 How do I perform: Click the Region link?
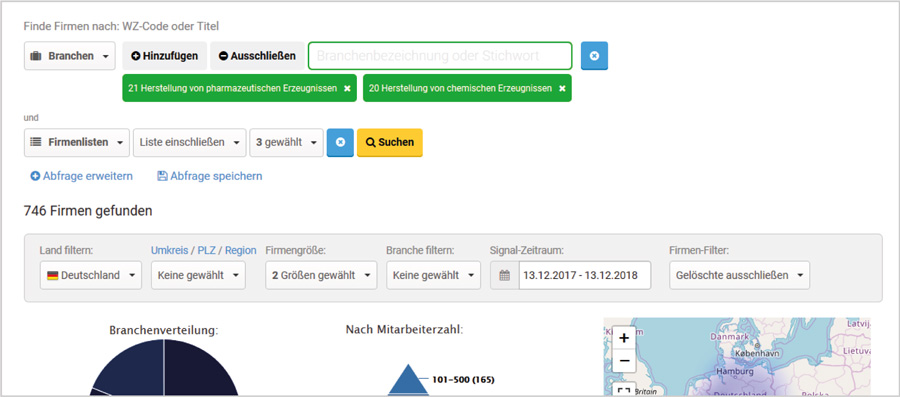(240, 250)
